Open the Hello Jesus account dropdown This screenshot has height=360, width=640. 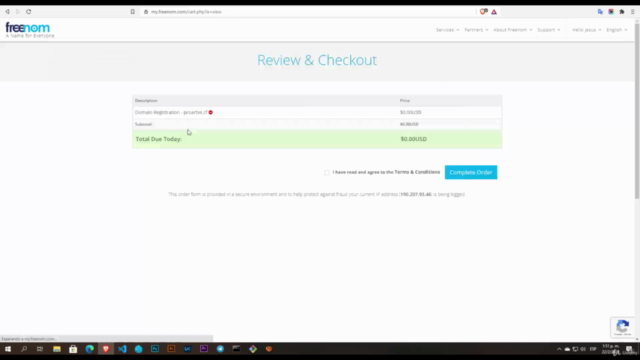pos(587,30)
